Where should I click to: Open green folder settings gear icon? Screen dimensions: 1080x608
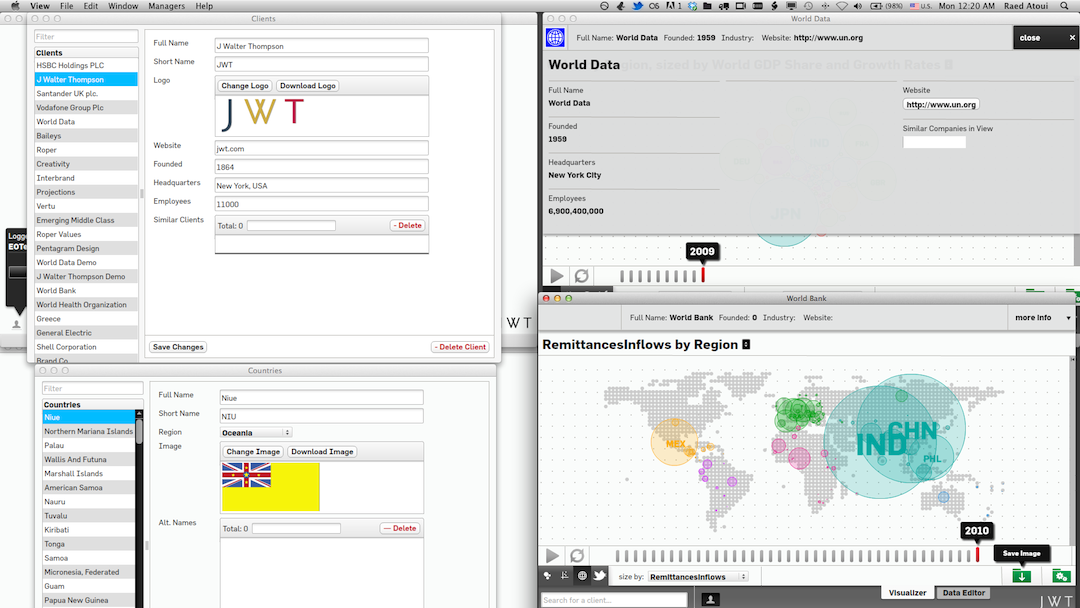(x=1060, y=576)
